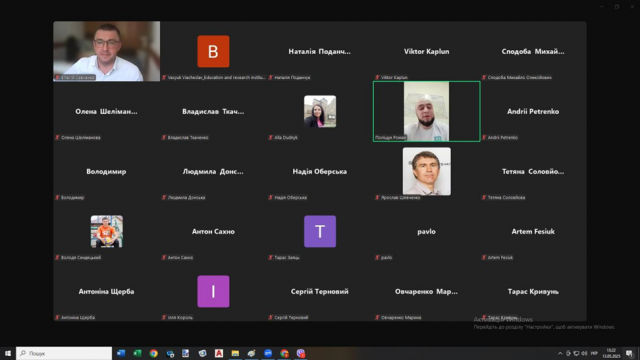
Task: Launch Excel from the taskbar
Action: click(x=138, y=353)
